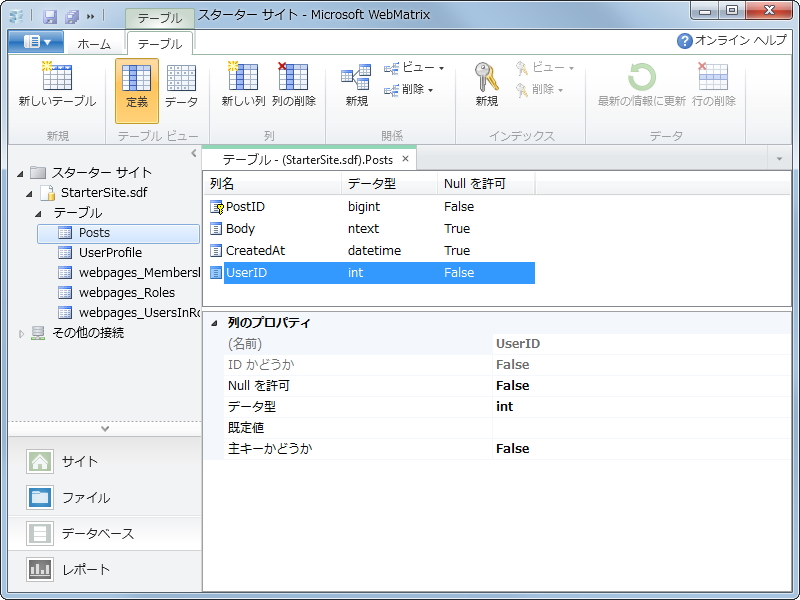Select the PostID primary key row icon
This screenshot has height=600, width=800.
216,207
